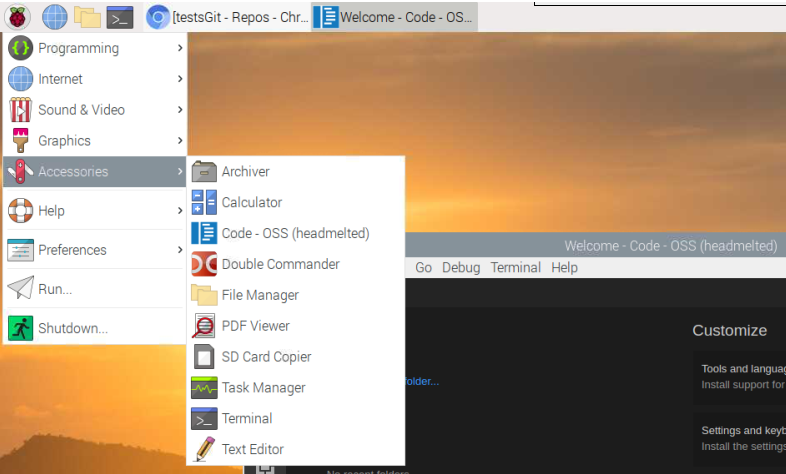Open Calculator from the Accessories submenu
Viewport: 786px width, 474px height.
coord(251,202)
